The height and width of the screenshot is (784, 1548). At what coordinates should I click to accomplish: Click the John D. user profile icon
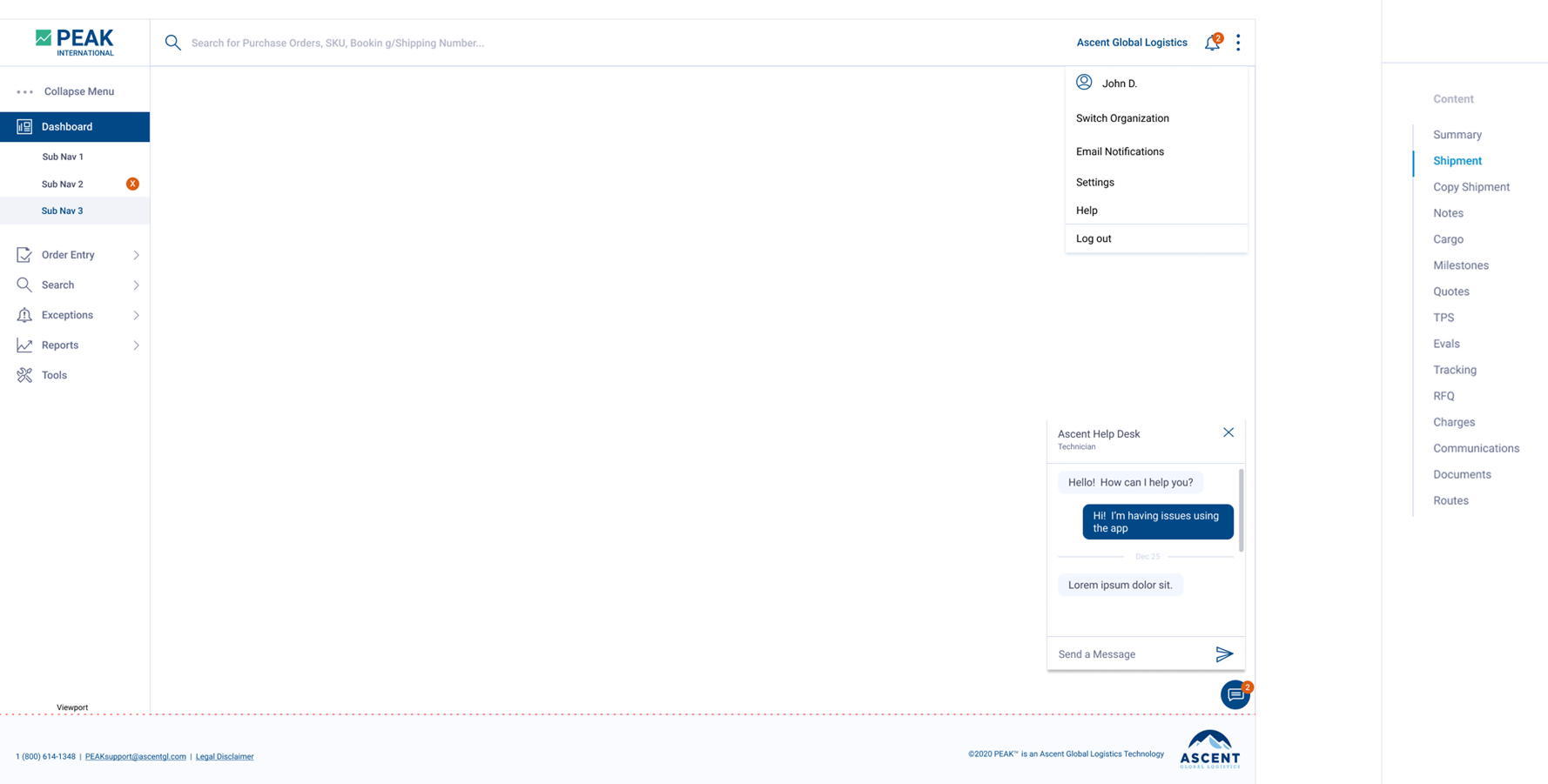[1084, 83]
